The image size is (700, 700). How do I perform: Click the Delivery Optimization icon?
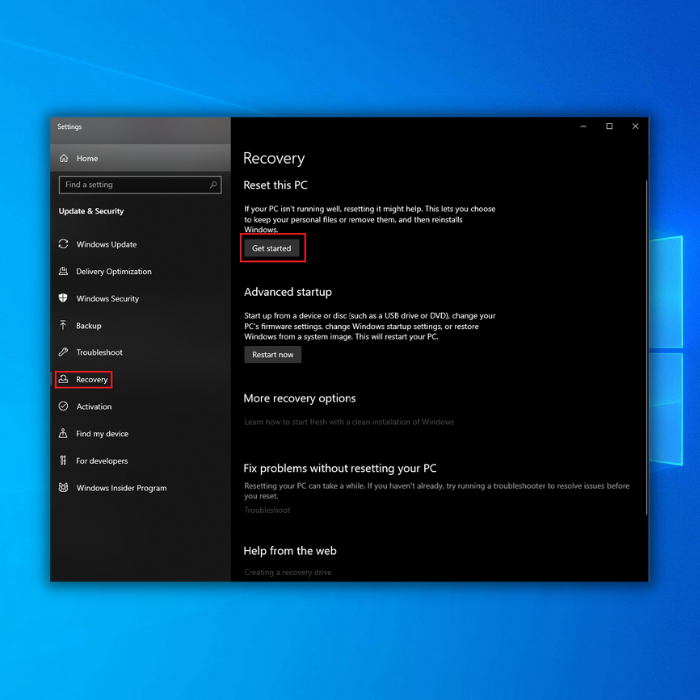tap(63, 271)
